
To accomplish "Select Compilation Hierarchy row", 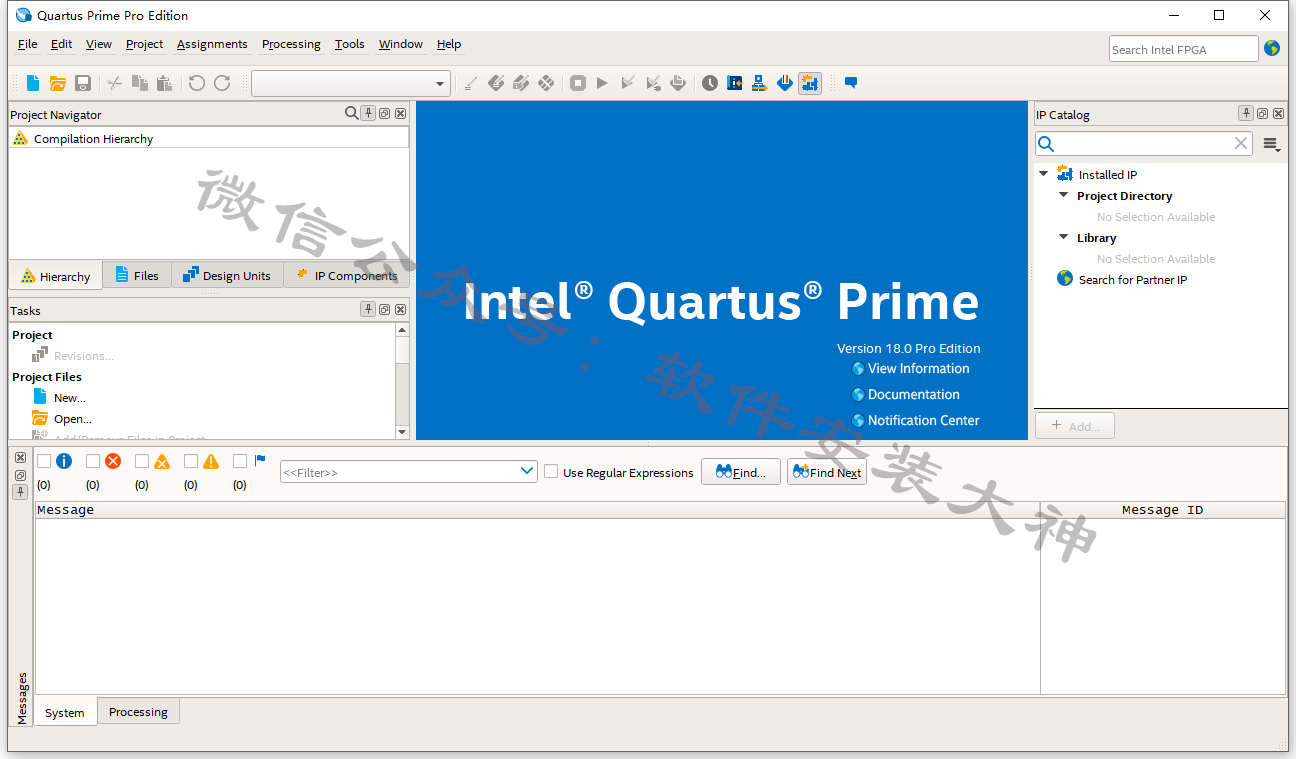I will pyautogui.click(x=209, y=138).
